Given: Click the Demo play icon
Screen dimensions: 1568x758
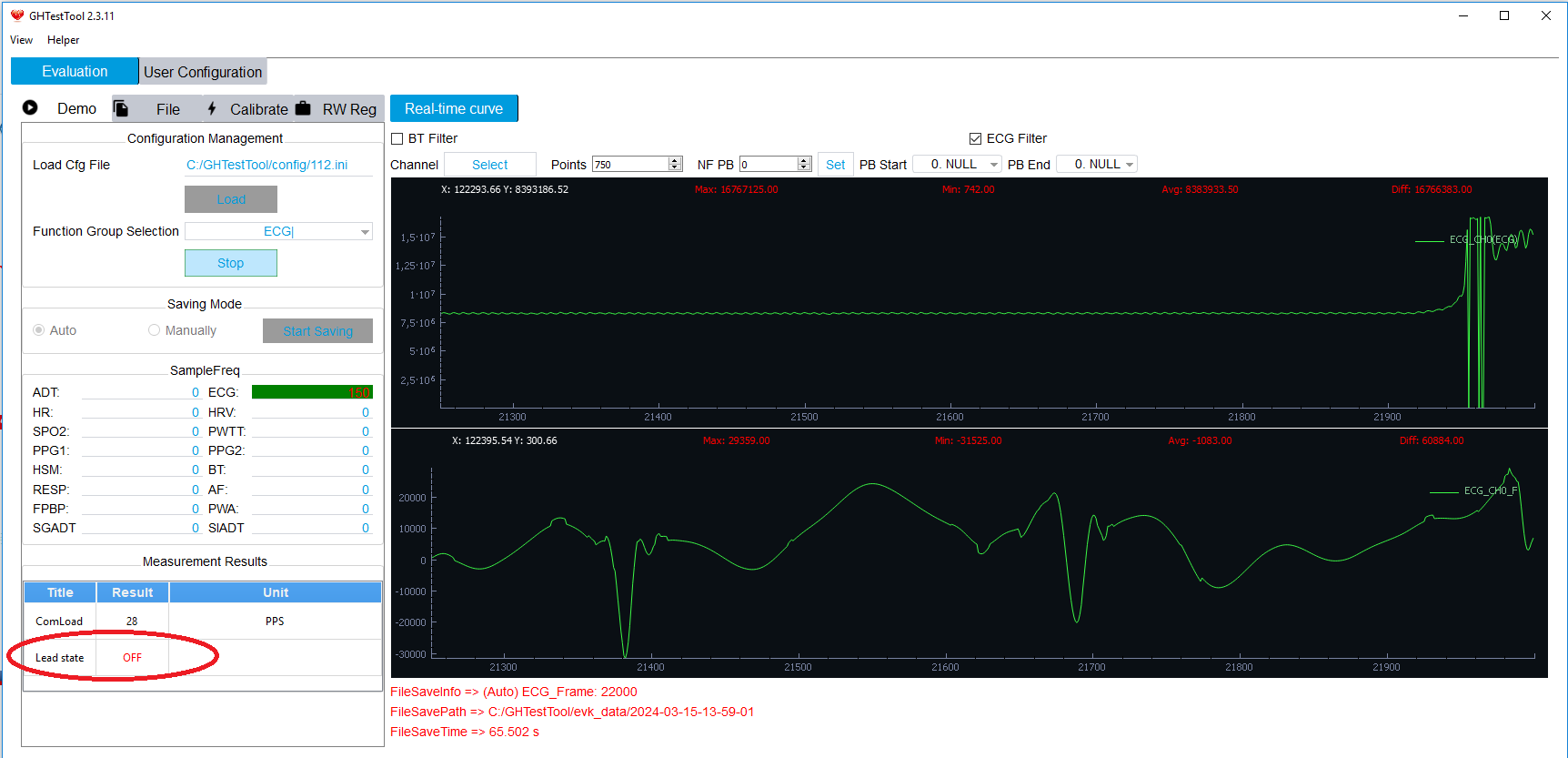Looking at the screenshot, I should (30, 107).
